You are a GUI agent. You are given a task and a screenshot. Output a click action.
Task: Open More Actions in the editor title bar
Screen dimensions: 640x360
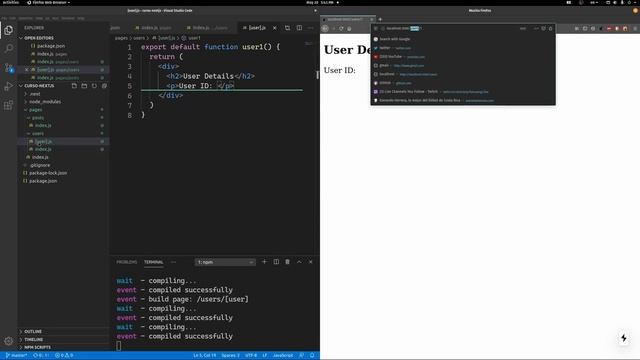tap(311, 28)
